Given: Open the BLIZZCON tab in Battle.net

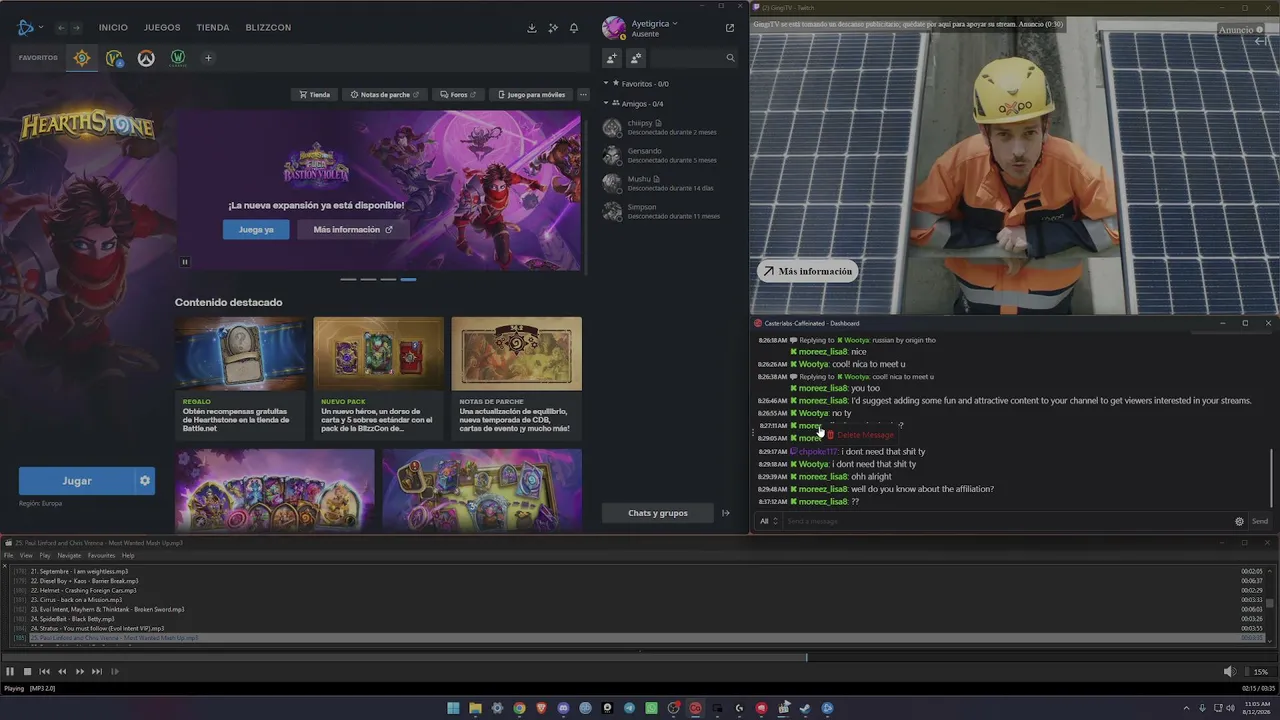Looking at the screenshot, I should point(268,28).
